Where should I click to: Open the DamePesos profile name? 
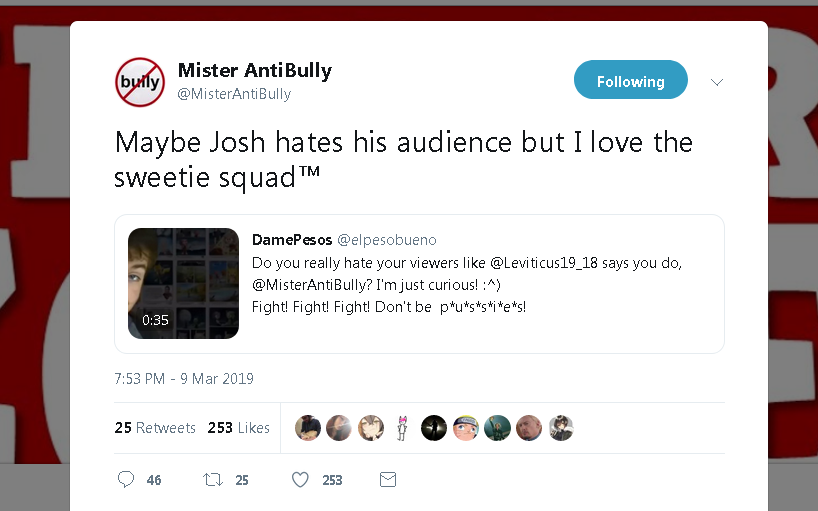292,239
